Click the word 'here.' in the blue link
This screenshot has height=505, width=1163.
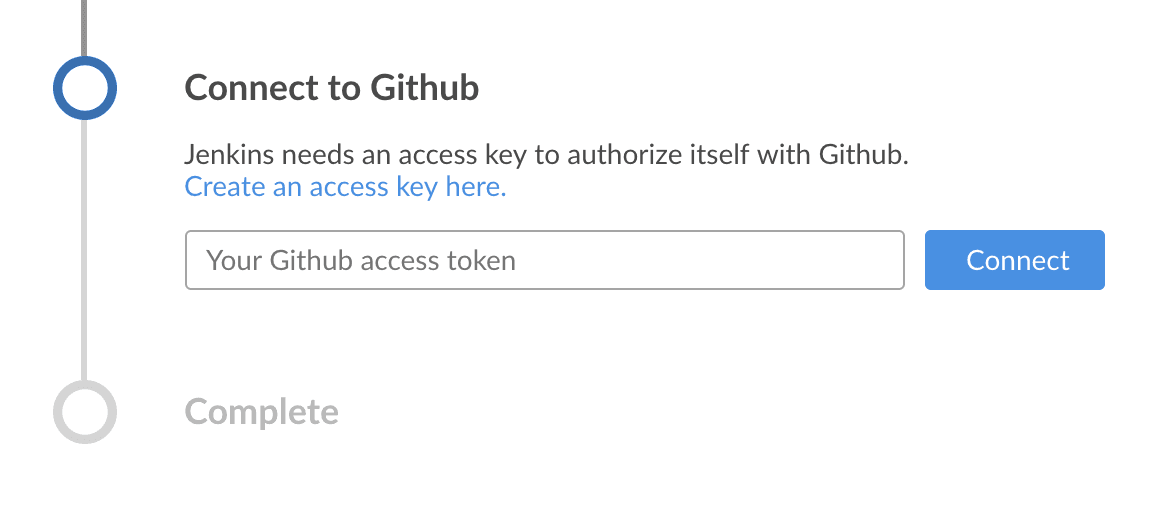(x=476, y=186)
